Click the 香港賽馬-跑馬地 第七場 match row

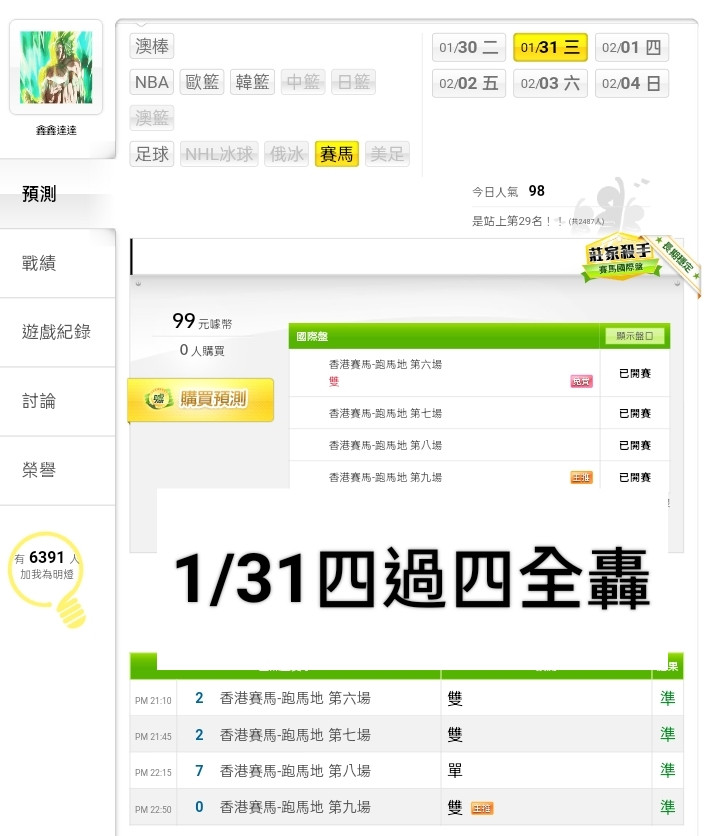click(x=479, y=413)
